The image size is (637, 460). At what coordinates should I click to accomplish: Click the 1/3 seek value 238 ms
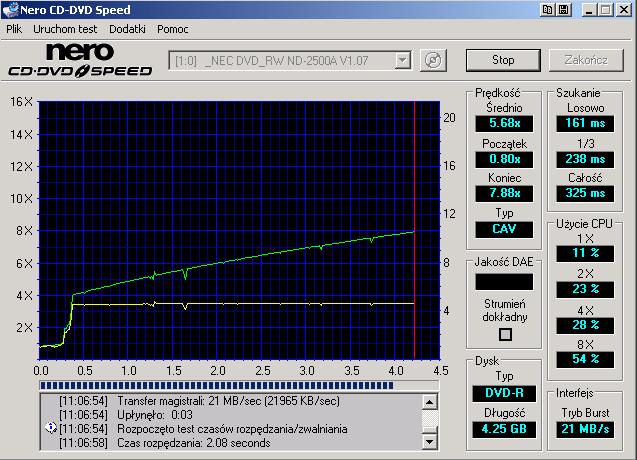tap(585, 159)
